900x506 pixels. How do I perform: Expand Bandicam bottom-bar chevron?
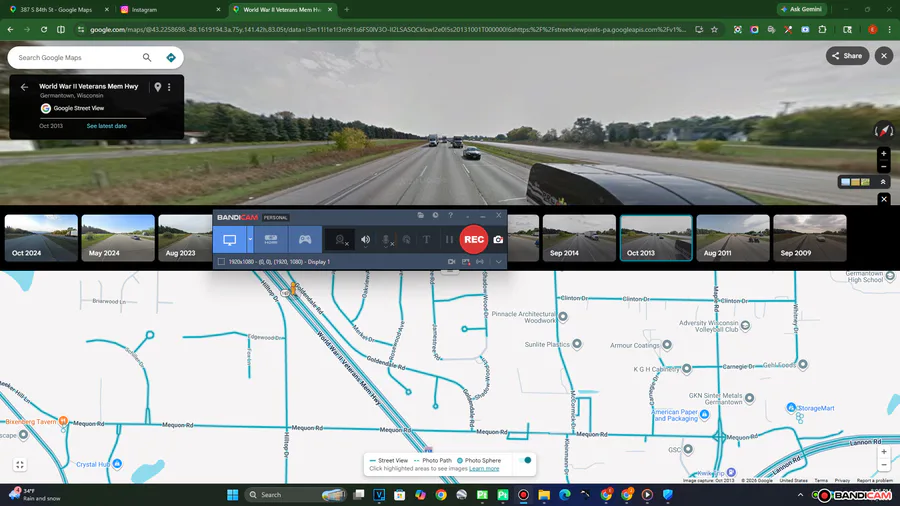pyautogui.click(x=498, y=262)
